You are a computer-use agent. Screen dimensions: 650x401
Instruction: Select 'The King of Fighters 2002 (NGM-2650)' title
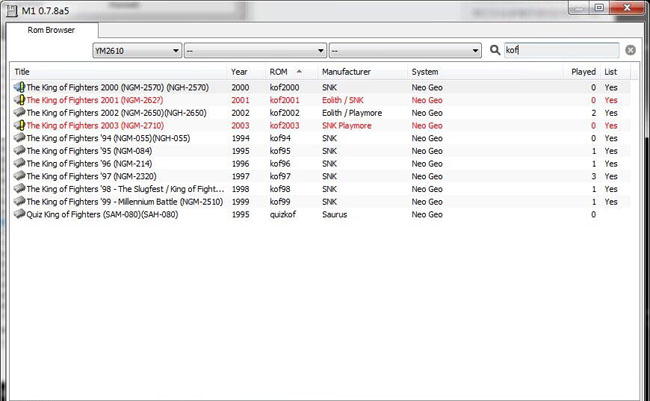[116, 113]
